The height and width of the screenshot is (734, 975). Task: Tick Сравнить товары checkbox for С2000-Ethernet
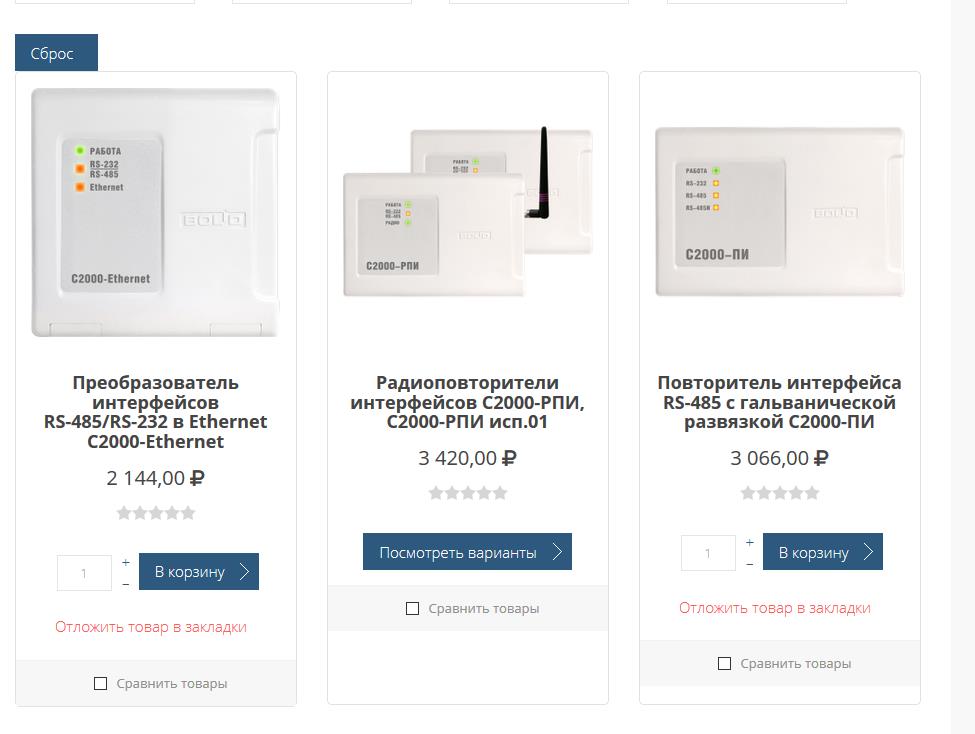point(100,684)
